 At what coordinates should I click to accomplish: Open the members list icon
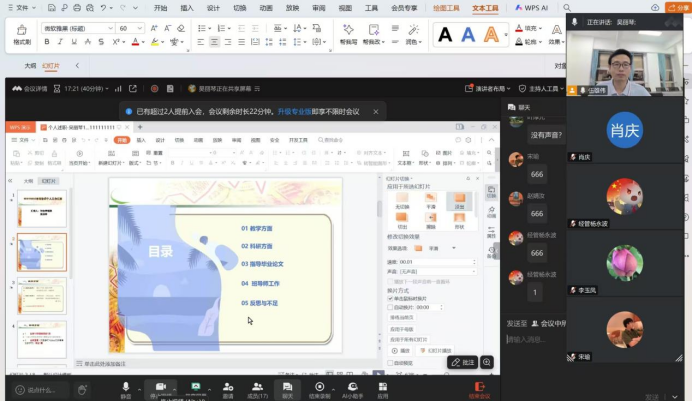click(257, 387)
